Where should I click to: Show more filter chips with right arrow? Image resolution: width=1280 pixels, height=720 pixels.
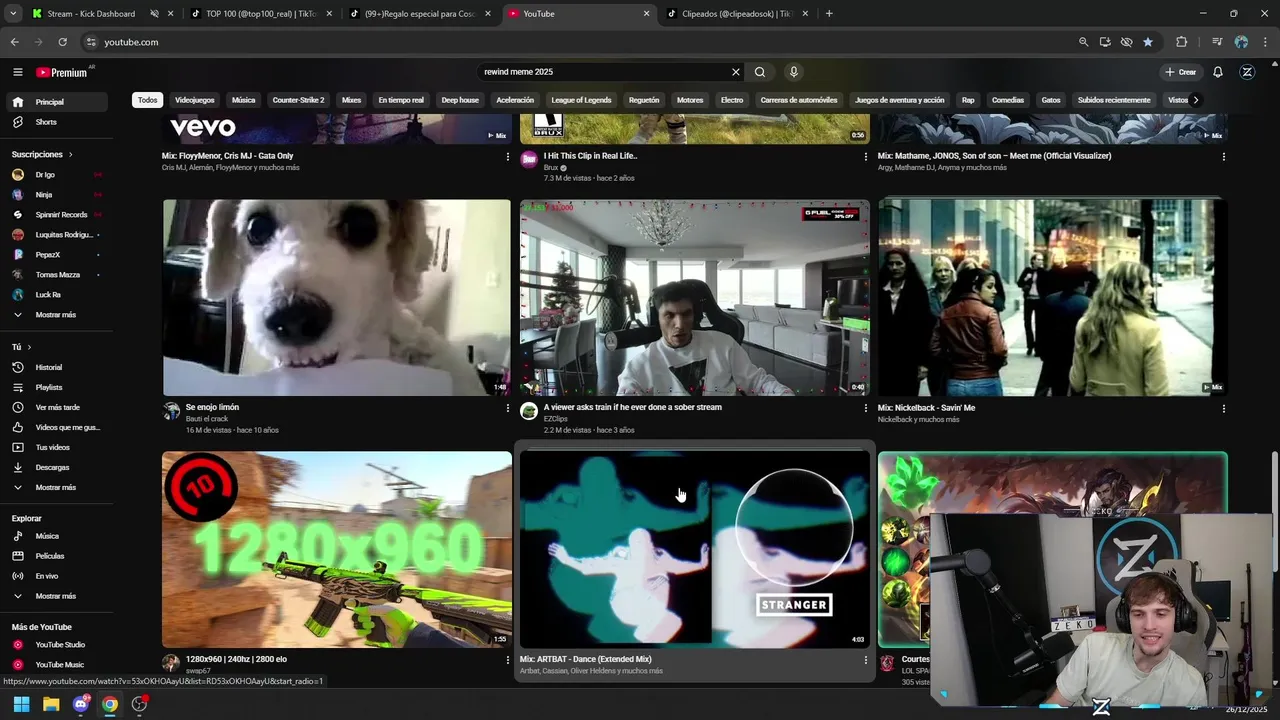pyautogui.click(x=1195, y=100)
